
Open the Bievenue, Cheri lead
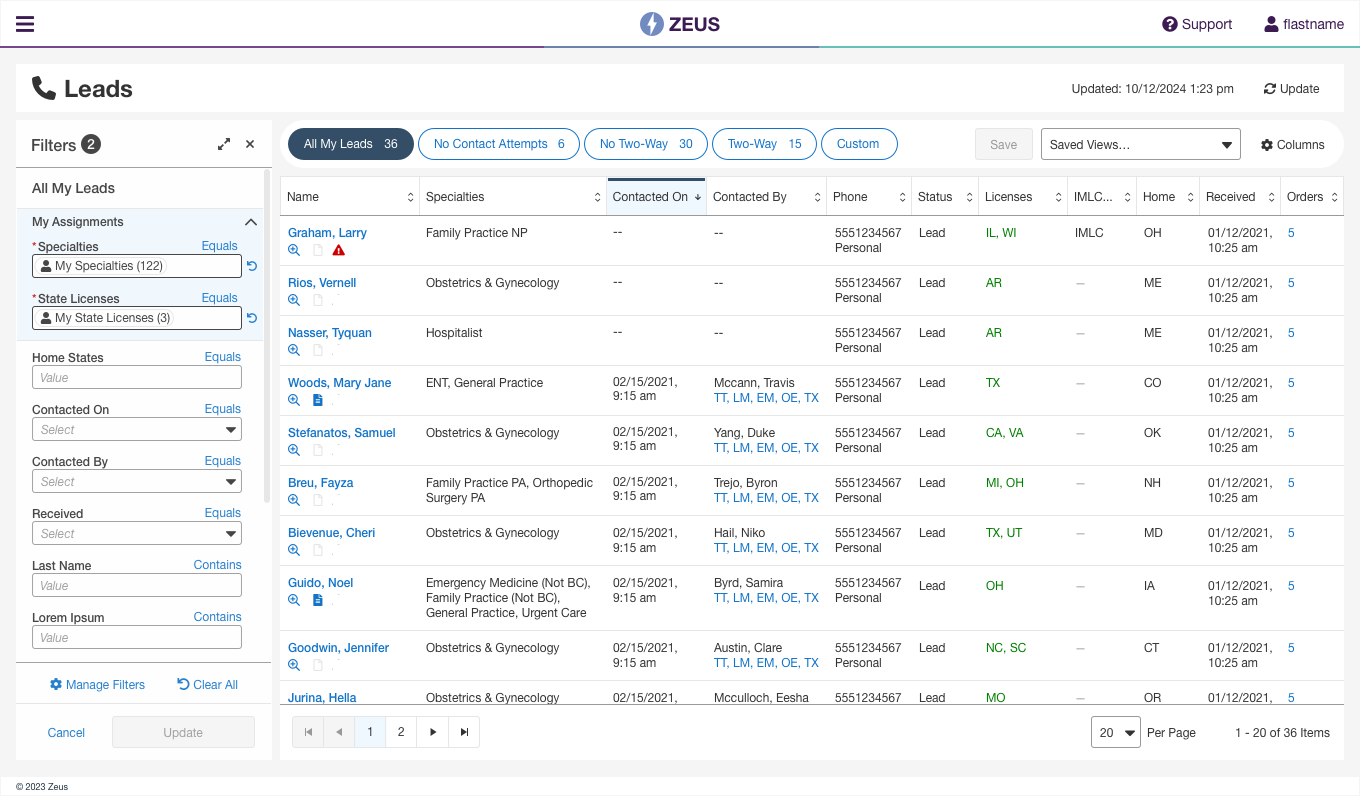[x=331, y=533]
